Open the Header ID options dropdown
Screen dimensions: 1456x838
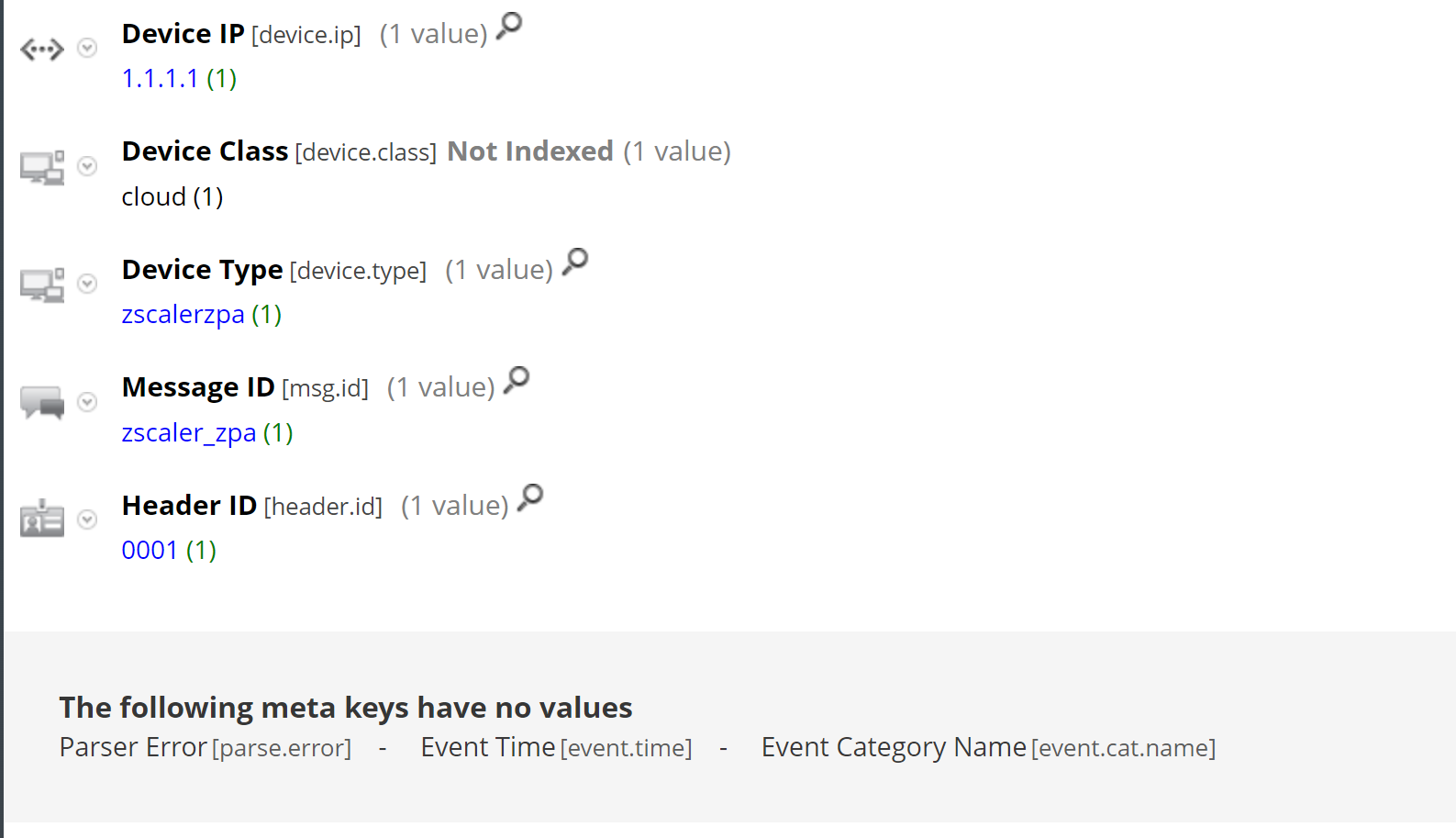tap(87, 520)
